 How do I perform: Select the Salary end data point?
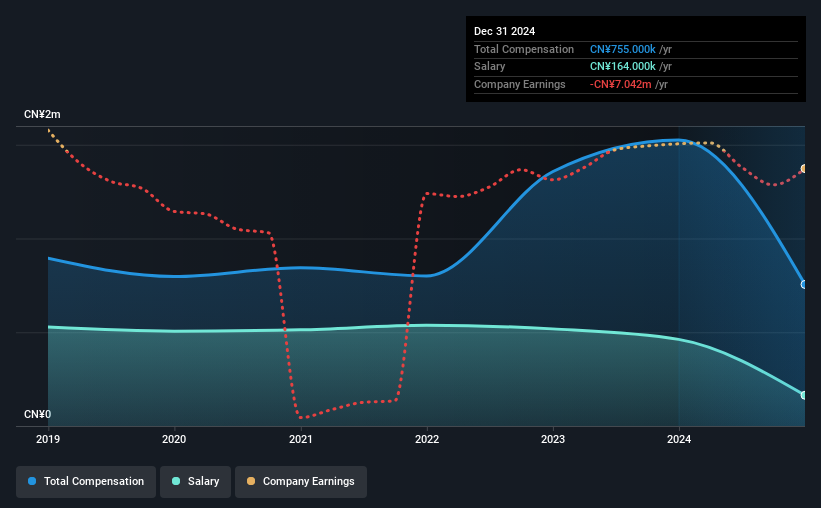tap(804, 395)
